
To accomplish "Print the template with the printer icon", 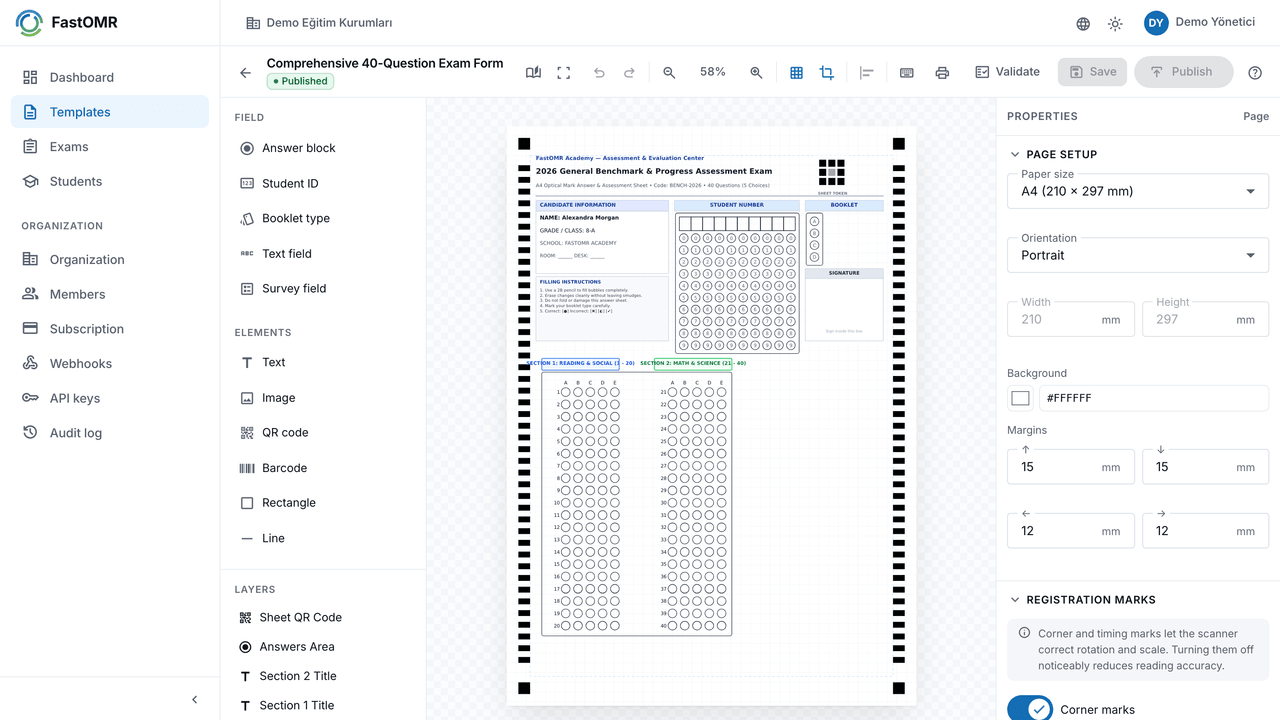I will click(941, 72).
